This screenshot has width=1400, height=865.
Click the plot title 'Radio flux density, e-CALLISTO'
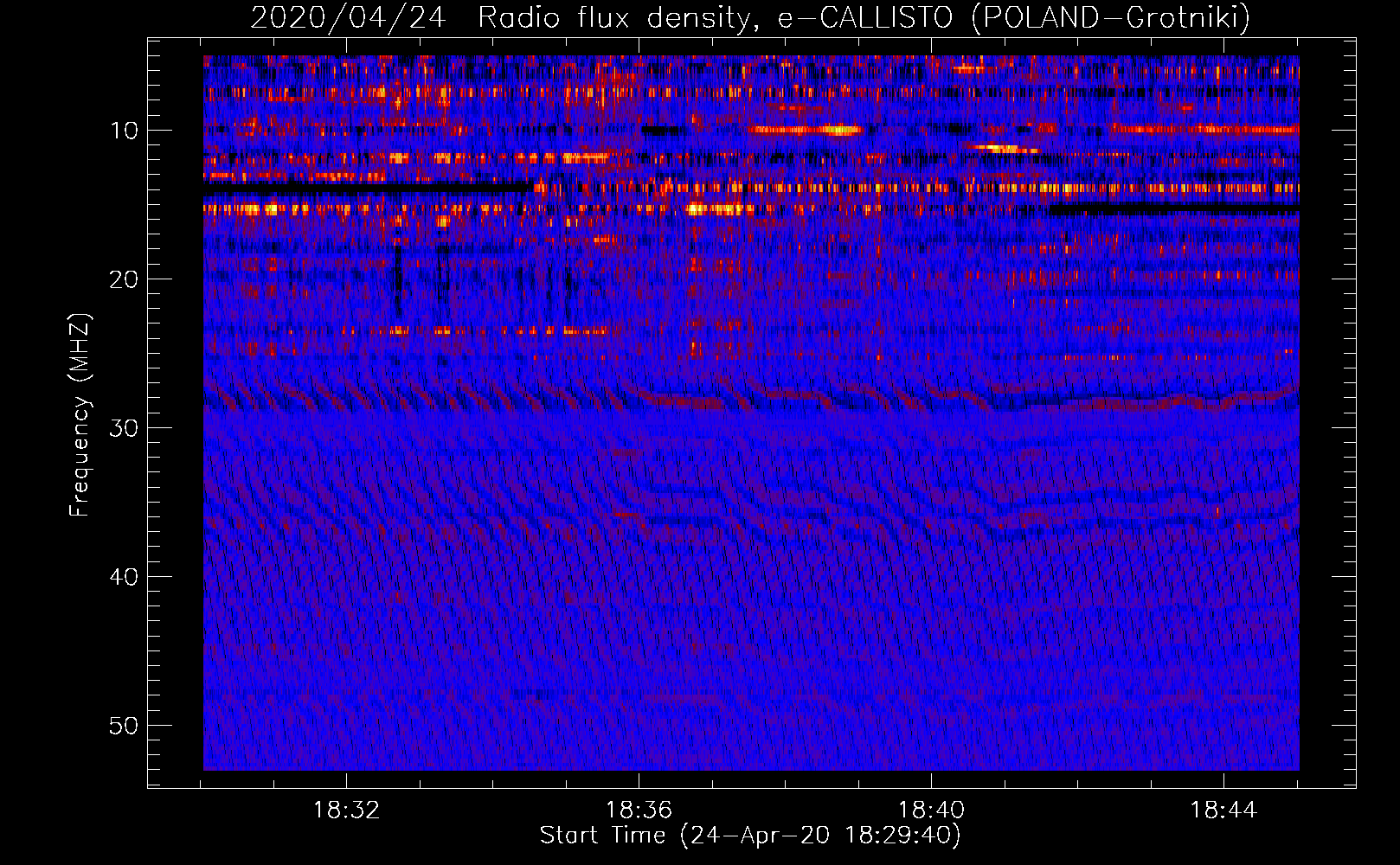[715, 17]
